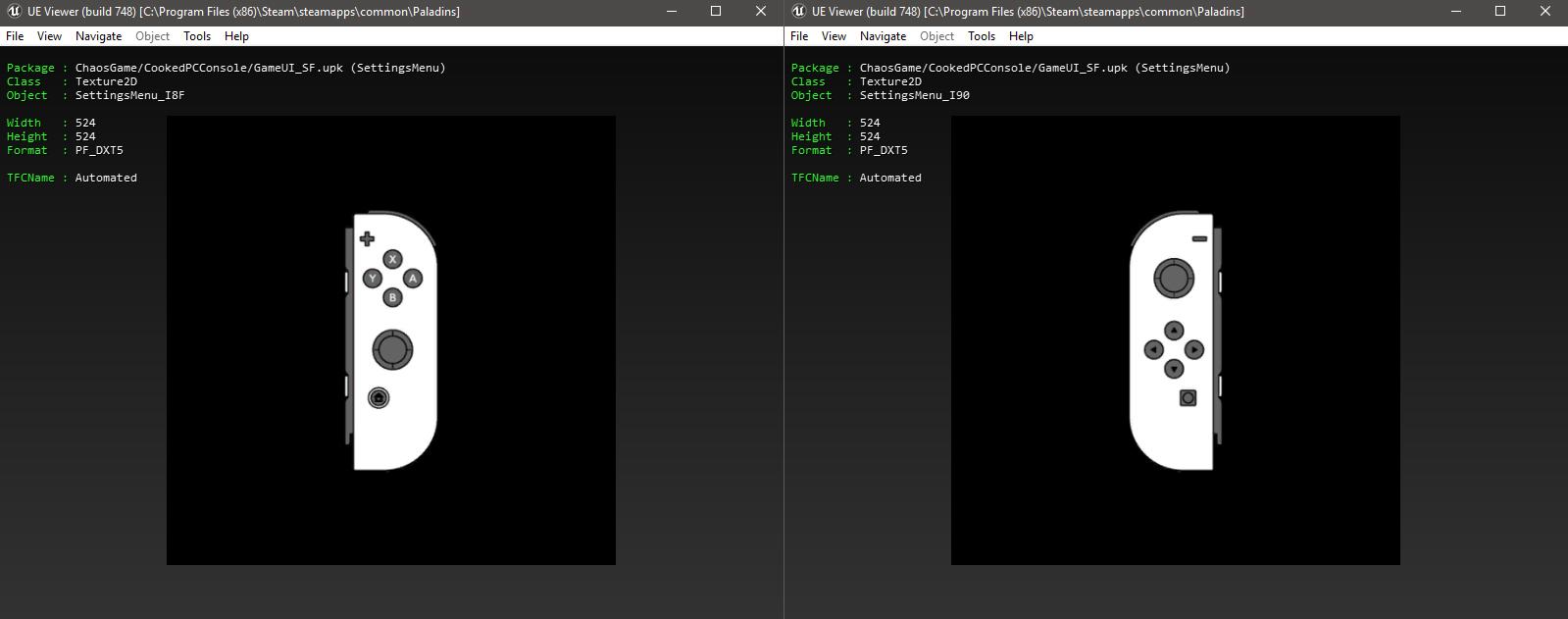Click the minus button on the Joy-Con texture

(x=1199, y=238)
